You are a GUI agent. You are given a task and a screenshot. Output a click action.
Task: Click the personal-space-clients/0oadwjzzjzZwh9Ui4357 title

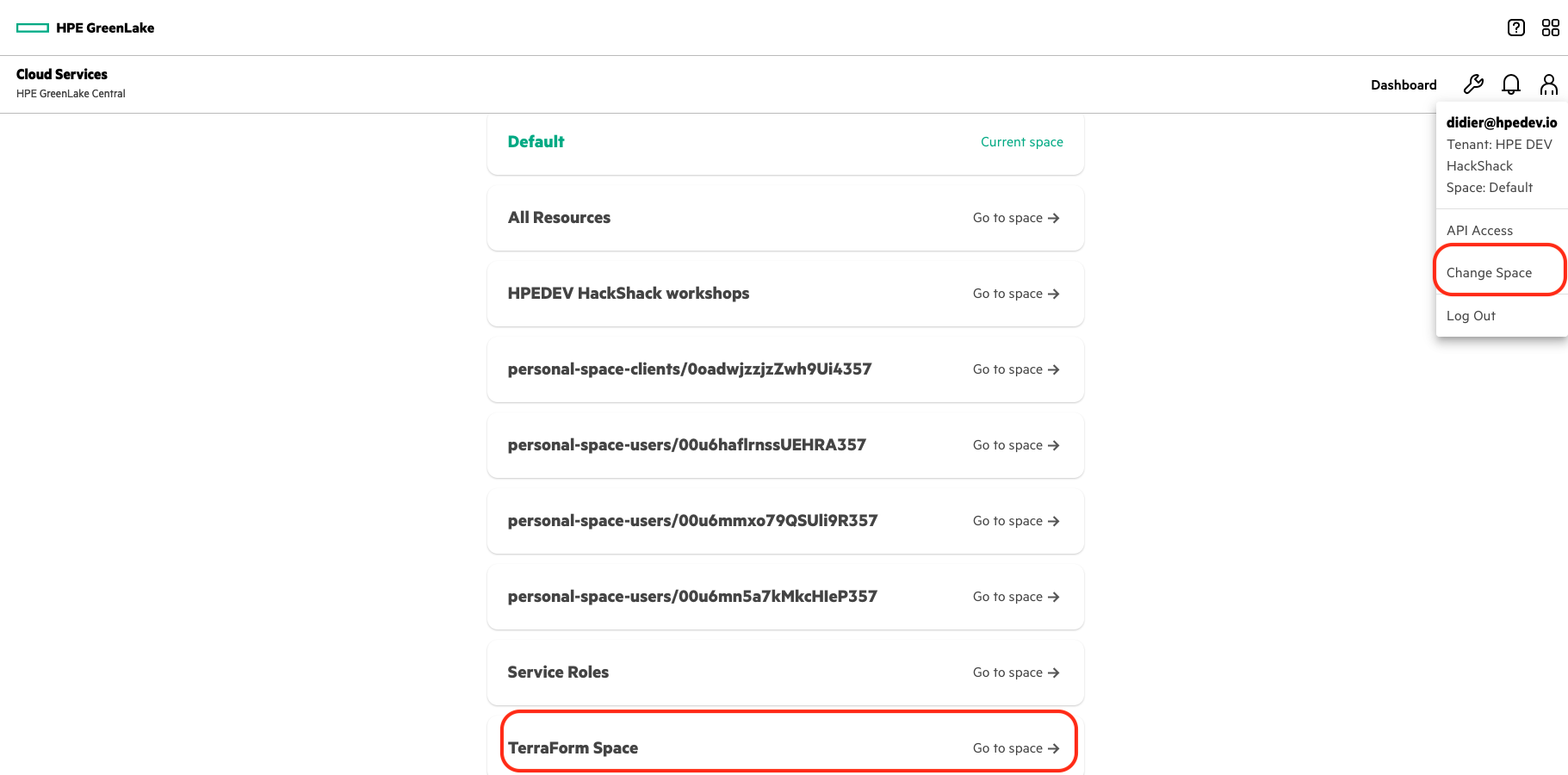coord(690,369)
